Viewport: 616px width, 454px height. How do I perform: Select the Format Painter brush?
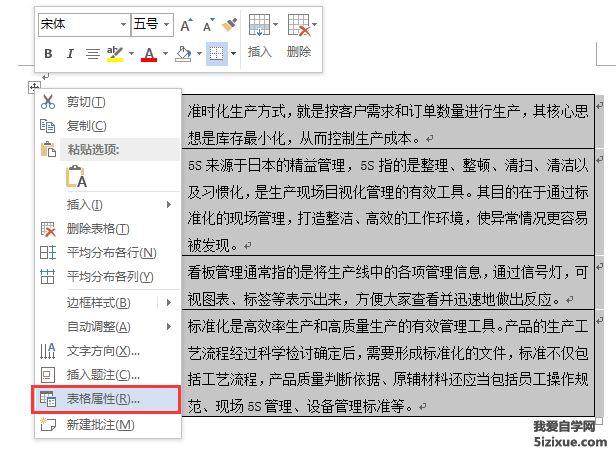coord(229,24)
